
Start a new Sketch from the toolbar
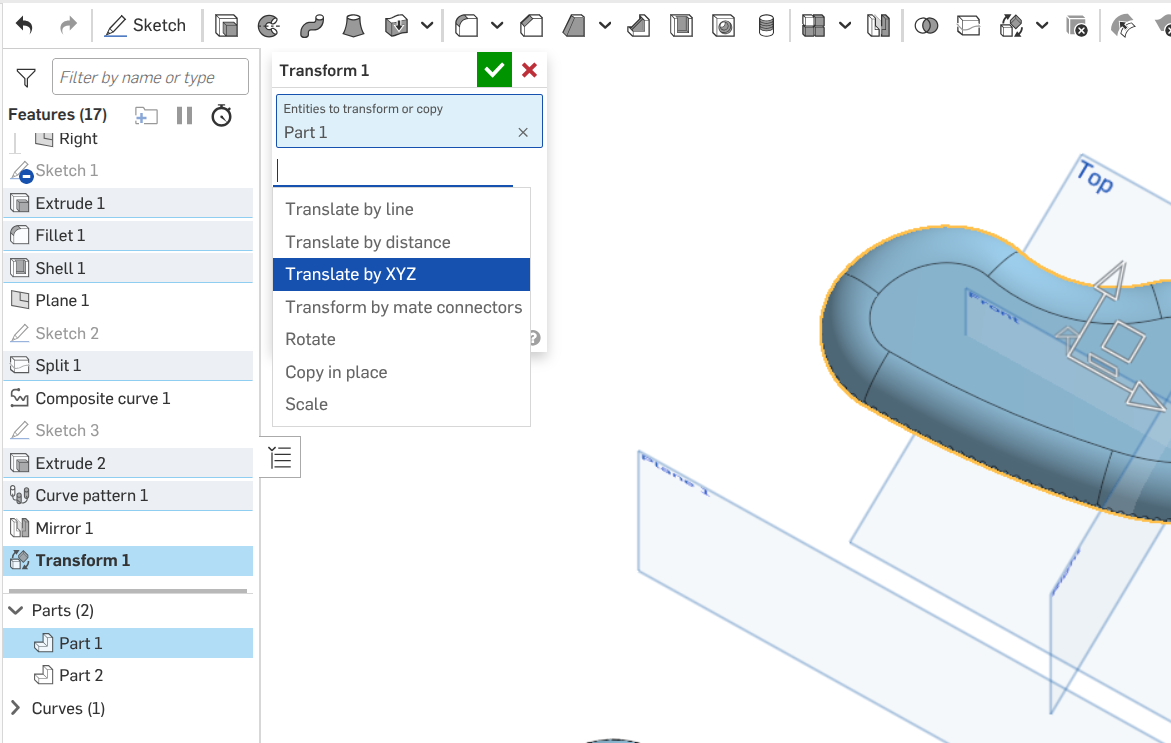[x=146, y=25]
